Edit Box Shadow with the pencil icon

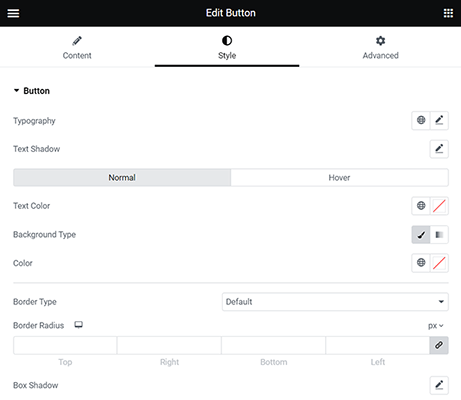(x=439, y=385)
